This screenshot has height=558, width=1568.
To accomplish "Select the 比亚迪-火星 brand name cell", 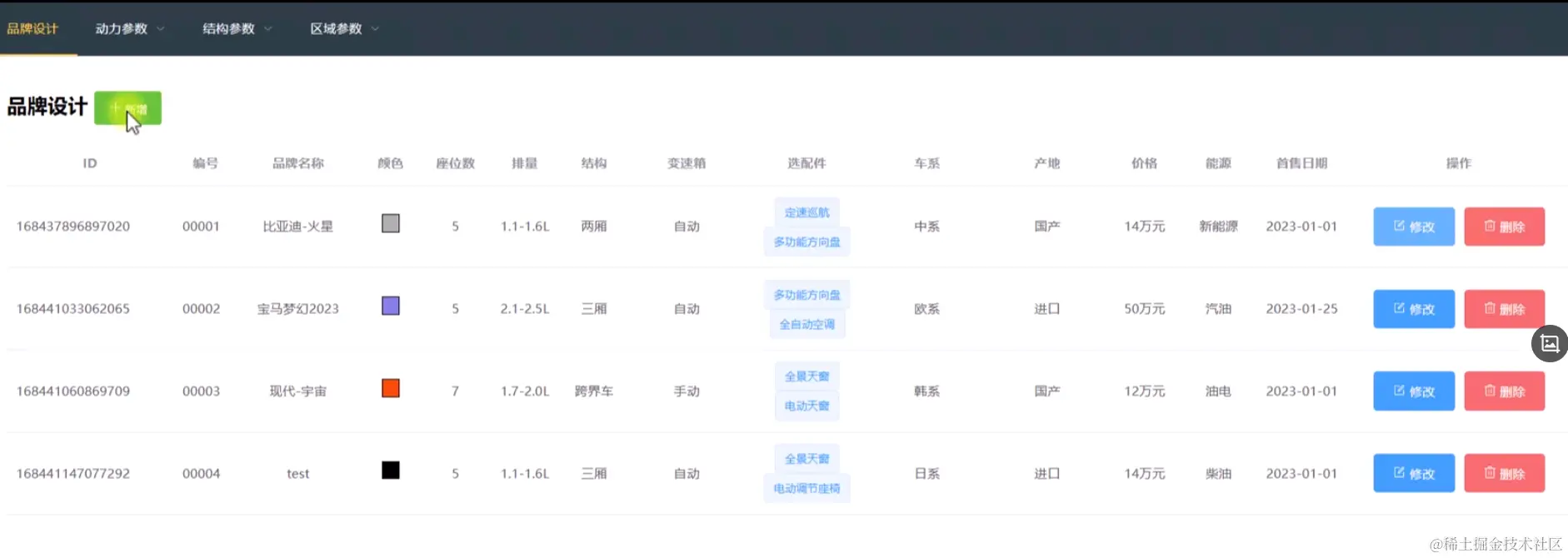I will coord(298,227).
